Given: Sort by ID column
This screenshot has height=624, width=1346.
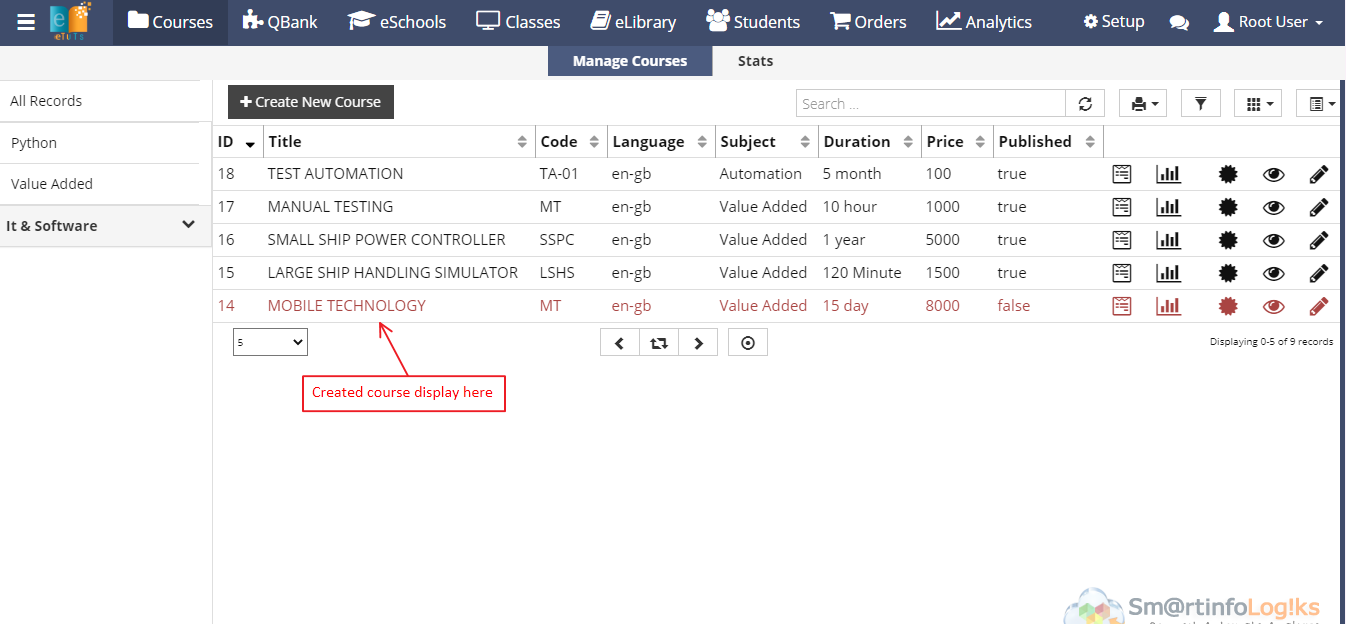Looking at the screenshot, I should coord(238,142).
